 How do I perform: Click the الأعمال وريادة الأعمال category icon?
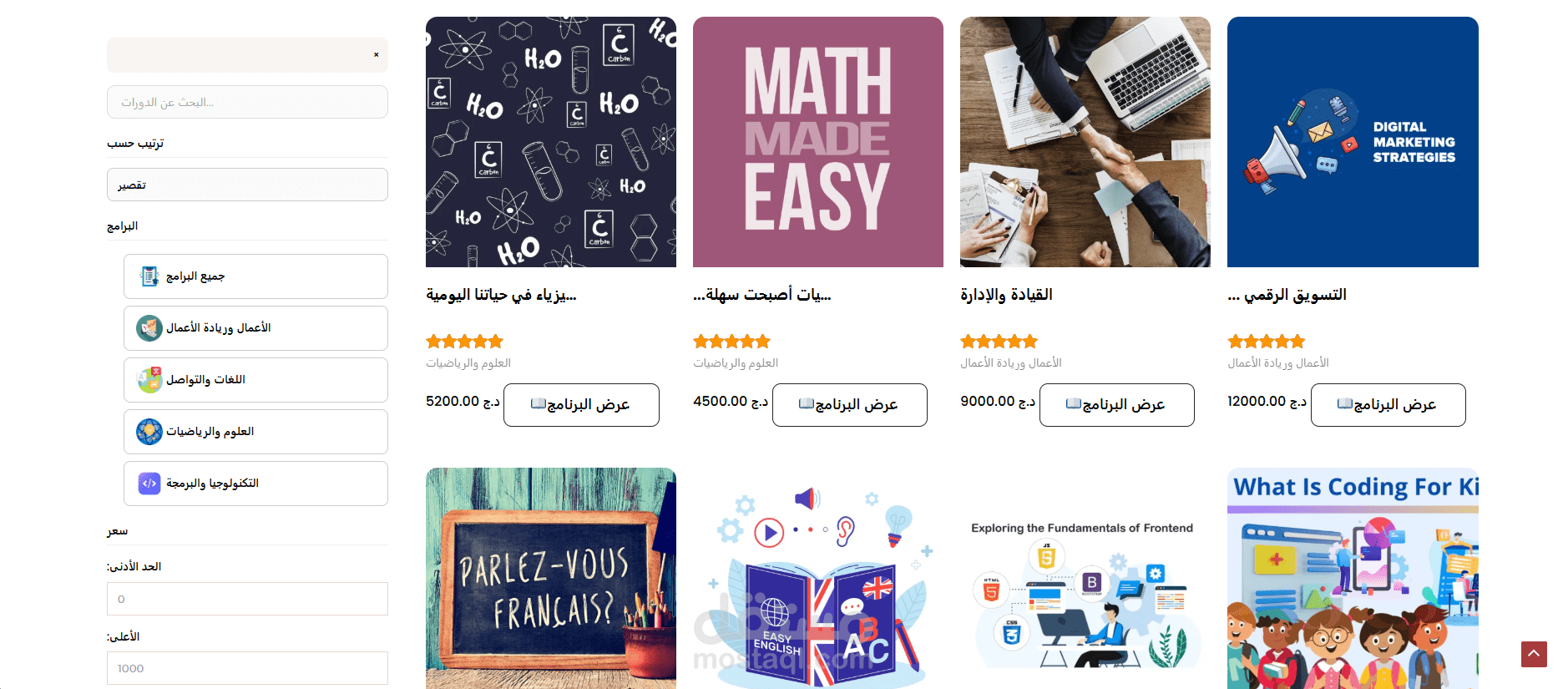coord(149,328)
